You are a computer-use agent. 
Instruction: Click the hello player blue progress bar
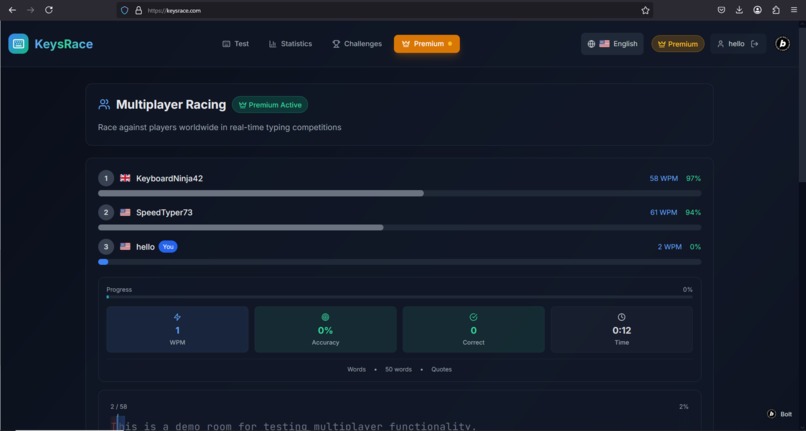pos(399,262)
